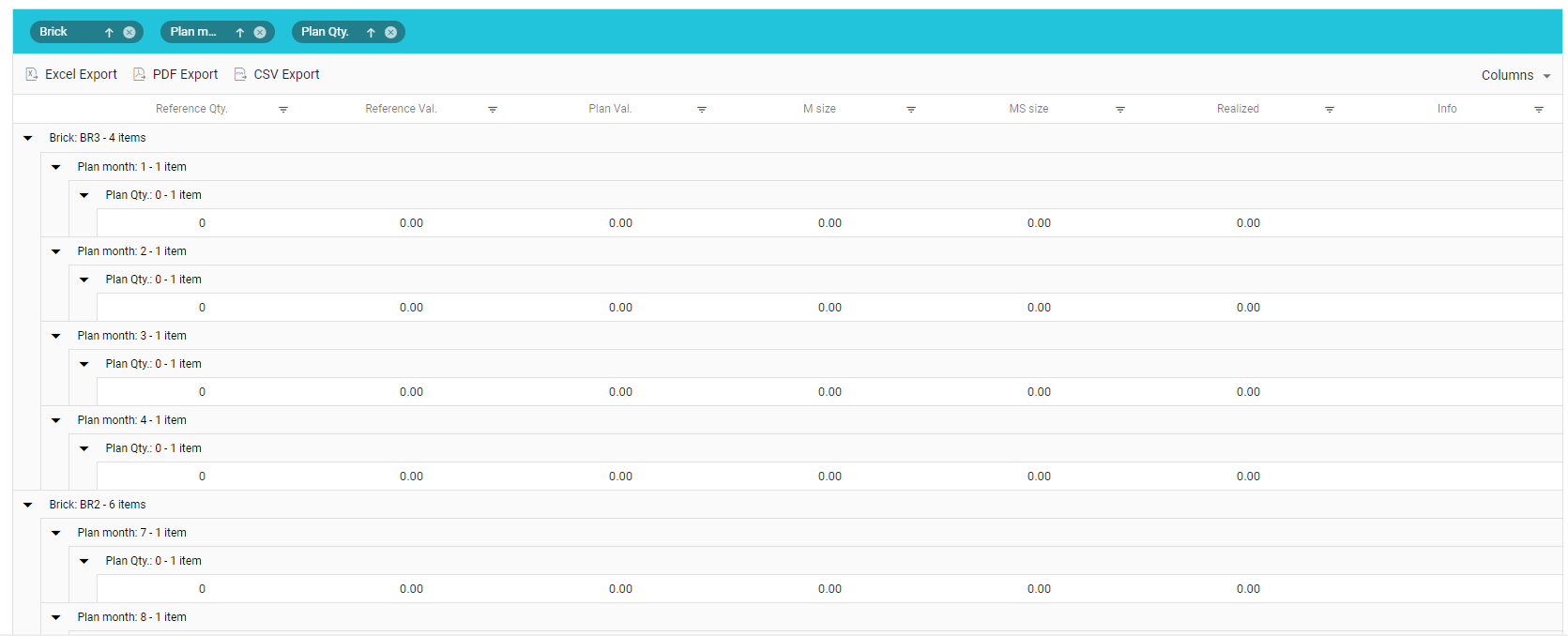
Task: Open filter menu for Reference Qty. column
Action: tap(283, 110)
